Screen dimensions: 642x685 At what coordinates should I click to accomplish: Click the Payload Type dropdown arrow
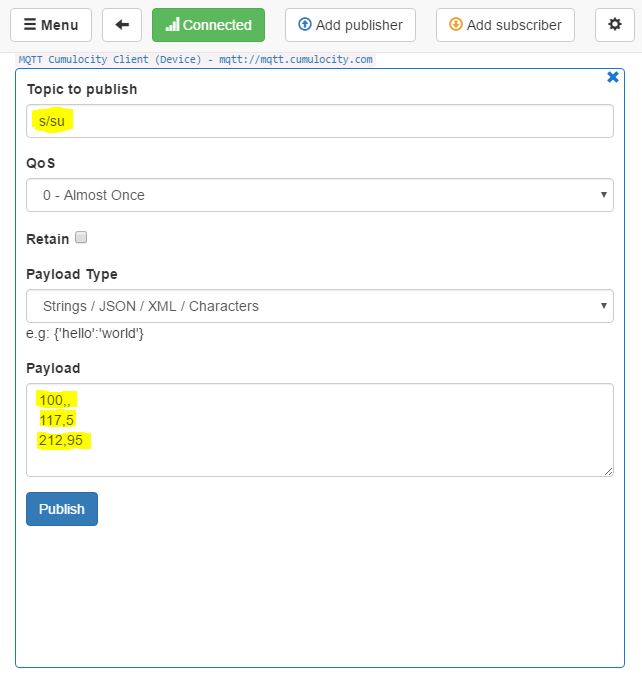tap(604, 306)
